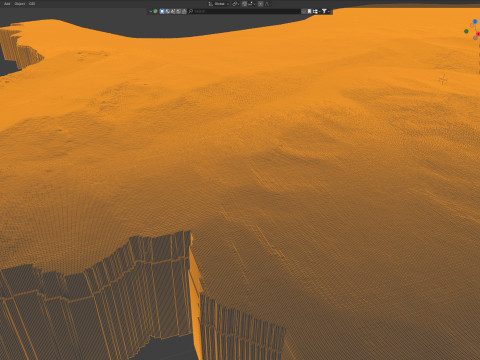Open the Global transform orientation dropdown

(x=219, y=4)
